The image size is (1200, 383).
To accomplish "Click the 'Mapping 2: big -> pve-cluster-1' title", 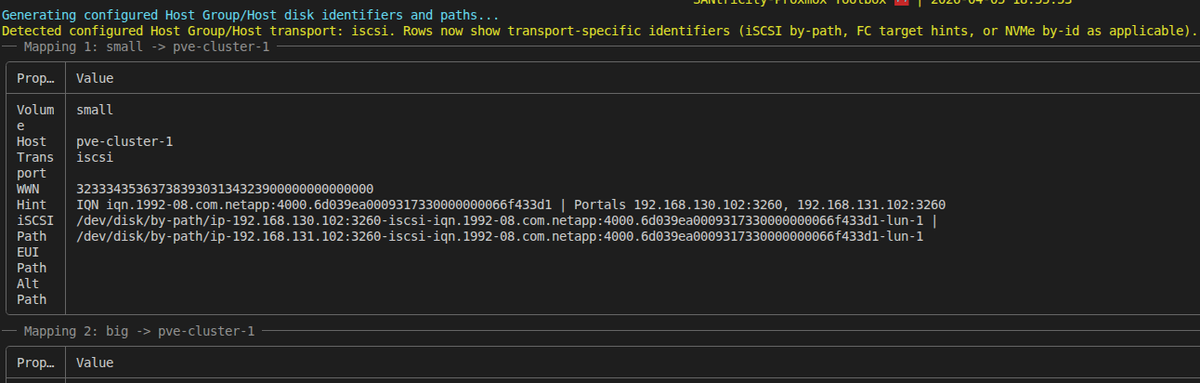I will click(x=139, y=331).
